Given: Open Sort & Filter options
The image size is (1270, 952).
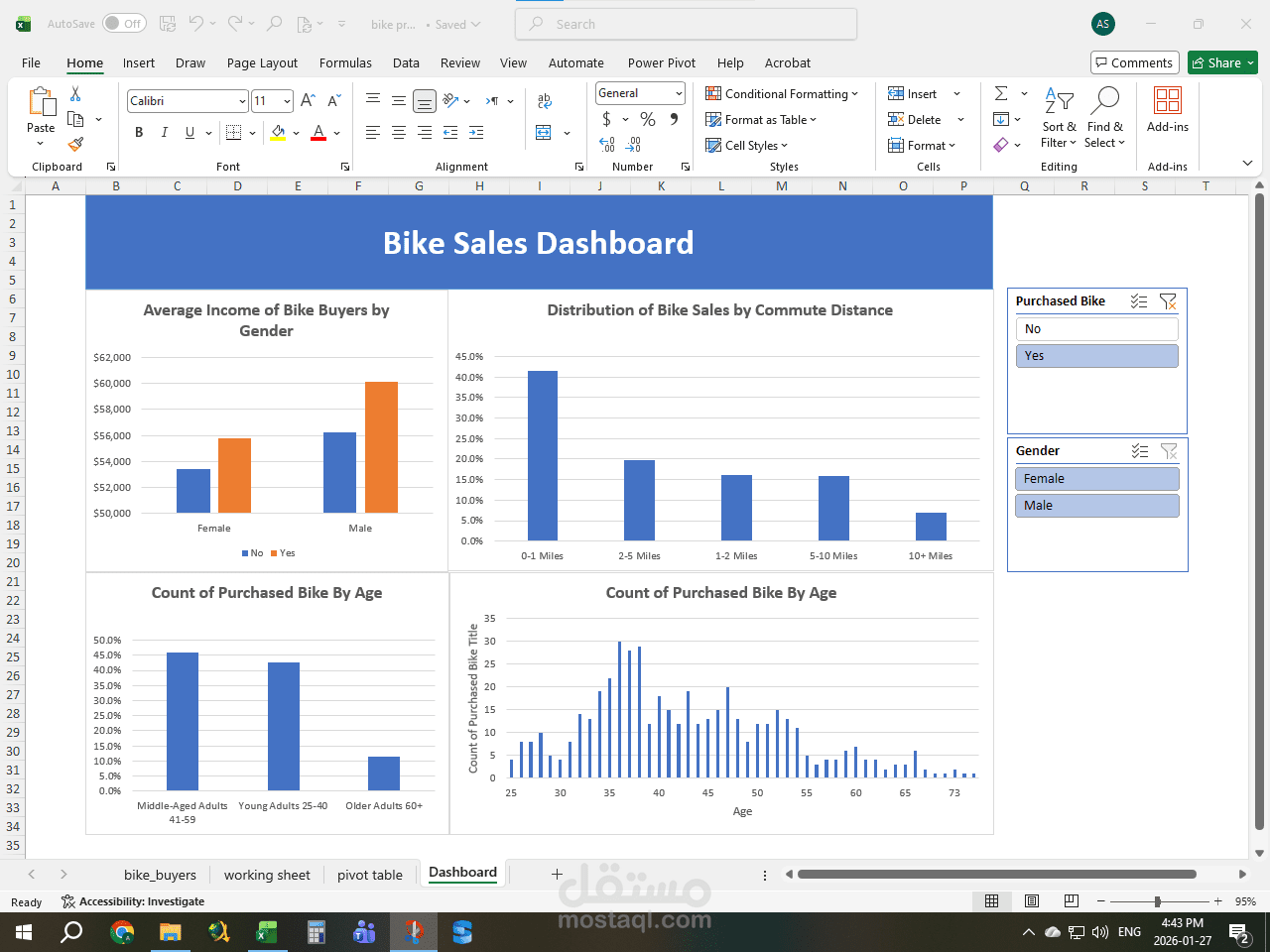Looking at the screenshot, I should coord(1059,119).
